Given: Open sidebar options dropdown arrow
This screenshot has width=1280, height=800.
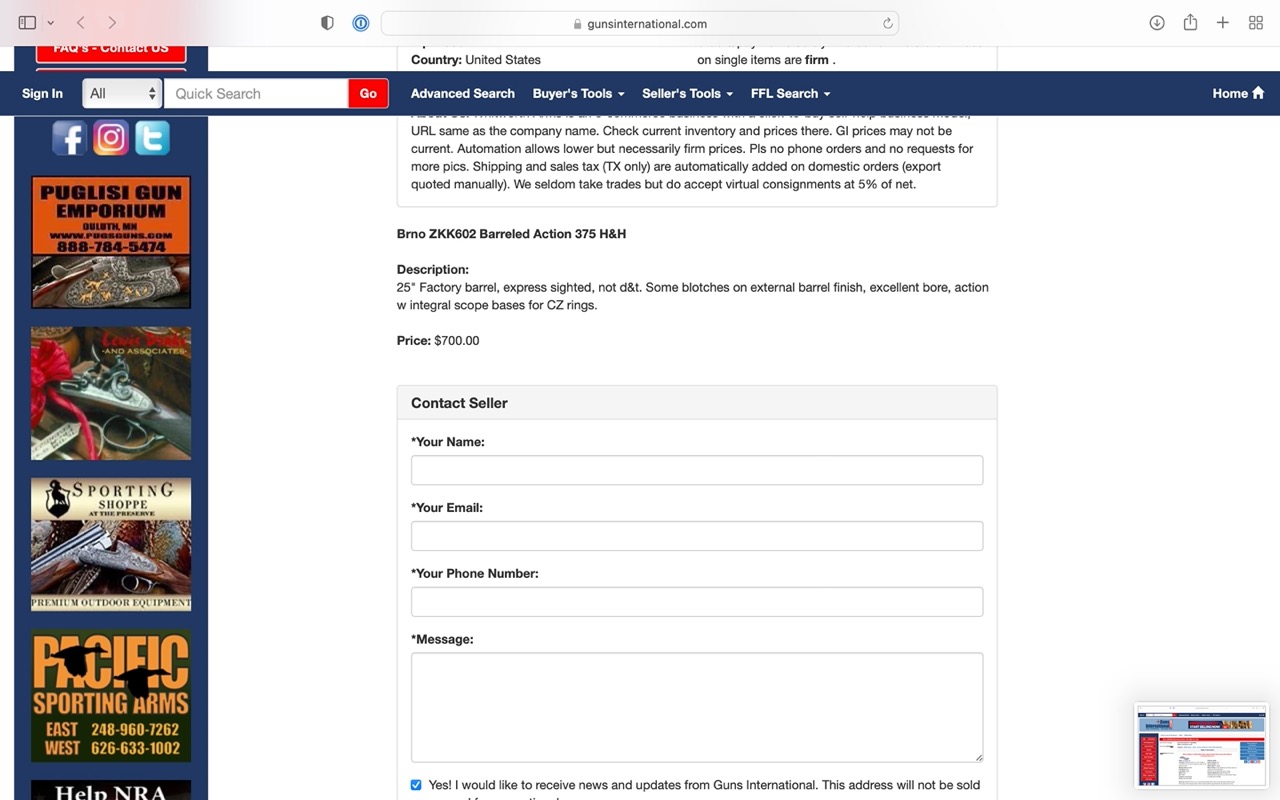Looking at the screenshot, I should (50, 23).
